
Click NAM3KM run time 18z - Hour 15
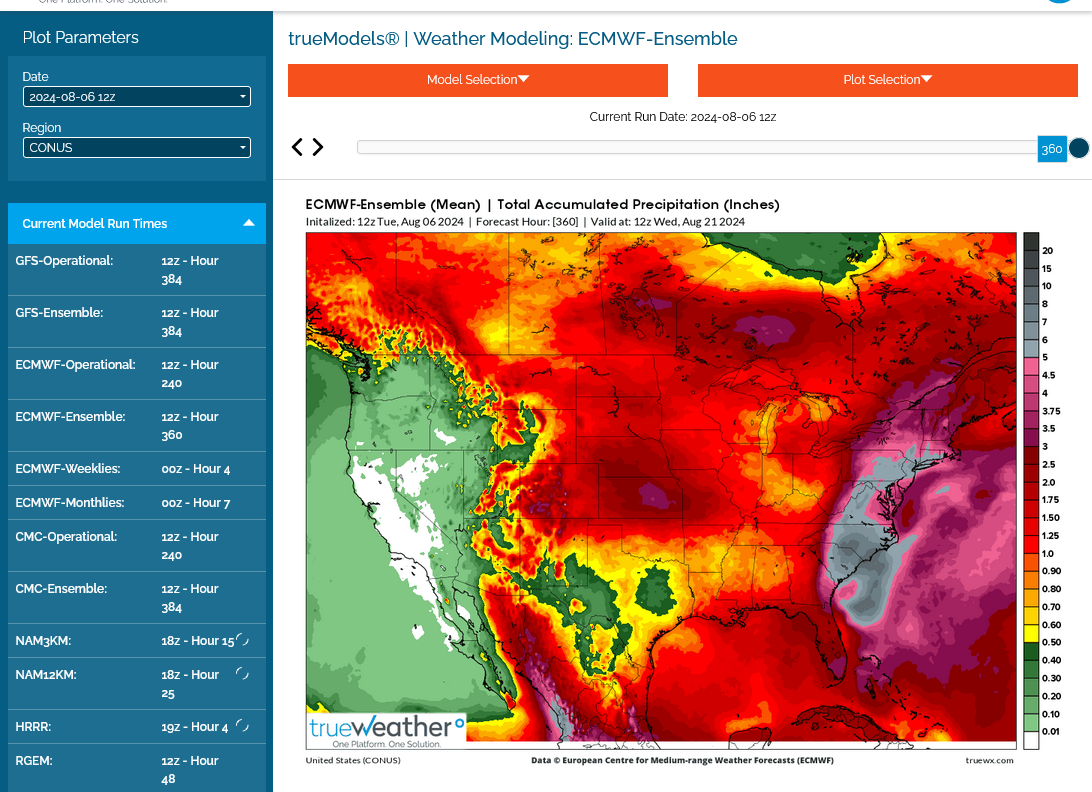pos(198,641)
